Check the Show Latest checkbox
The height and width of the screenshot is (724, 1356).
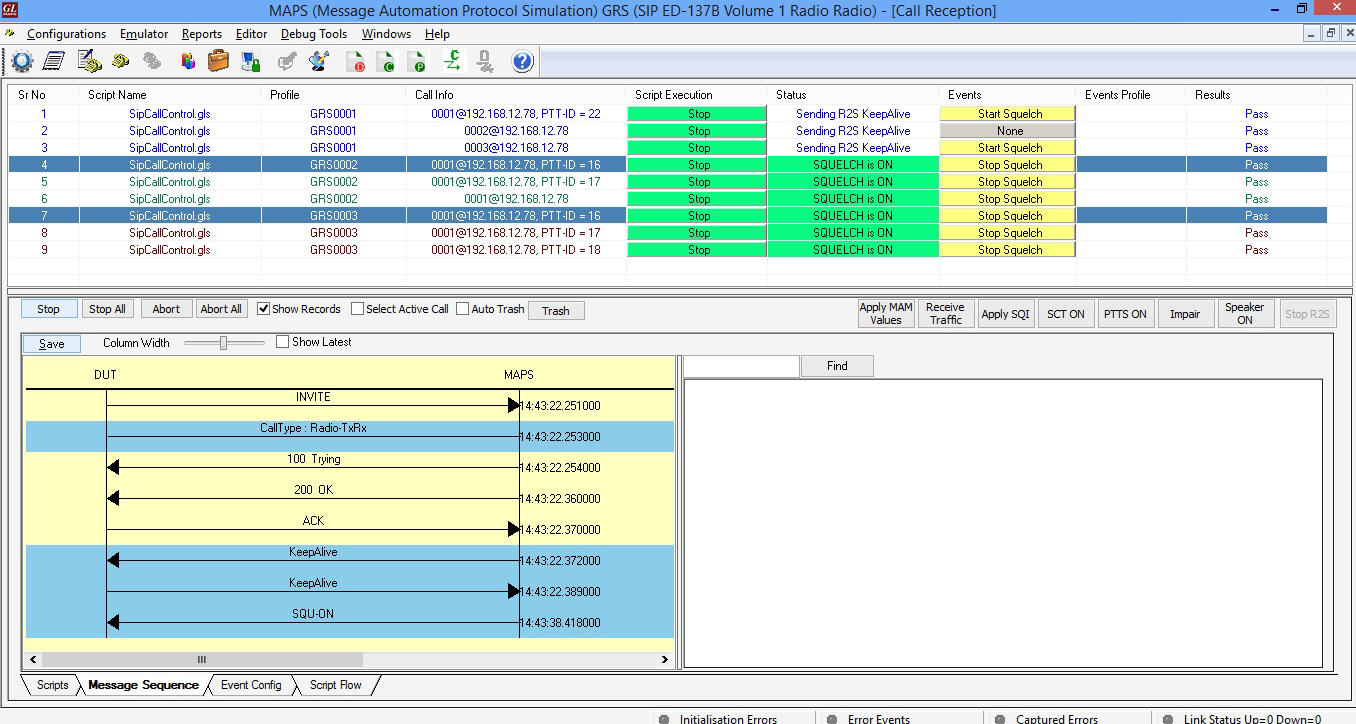(x=283, y=342)
